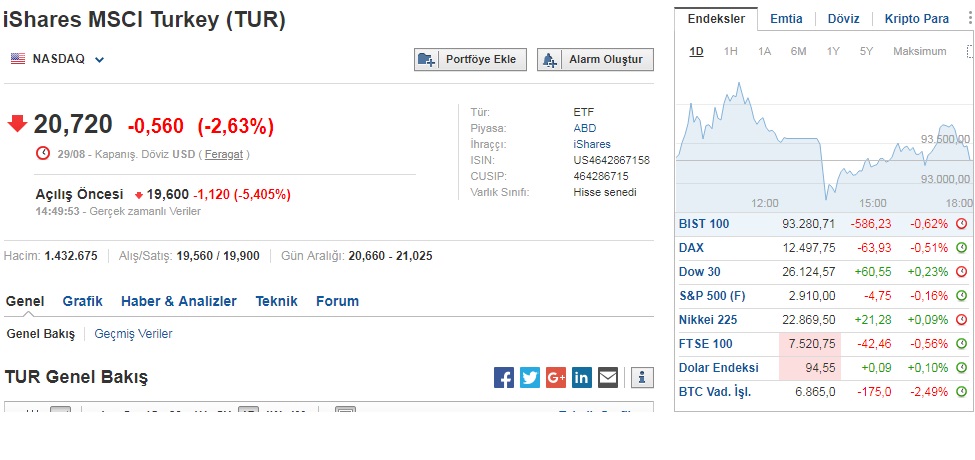This screenshot has height=460, width=975.
Task: Open DAX index link
Action: (x=691, y=247)
